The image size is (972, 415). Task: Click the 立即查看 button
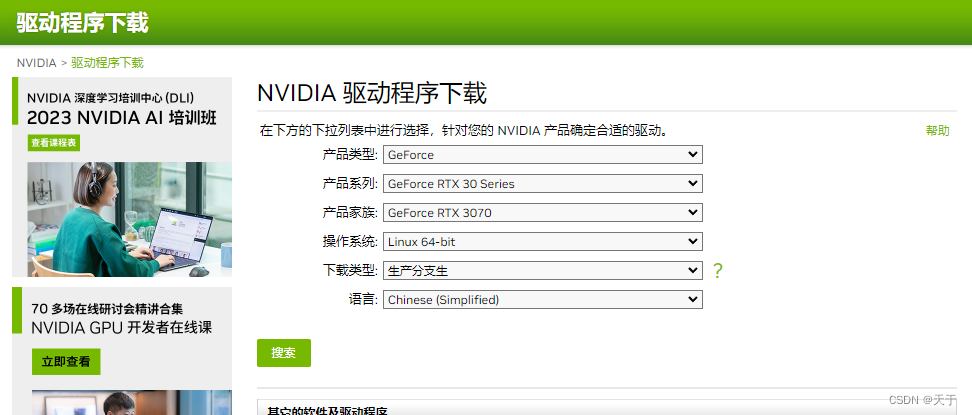pos(66,362)
